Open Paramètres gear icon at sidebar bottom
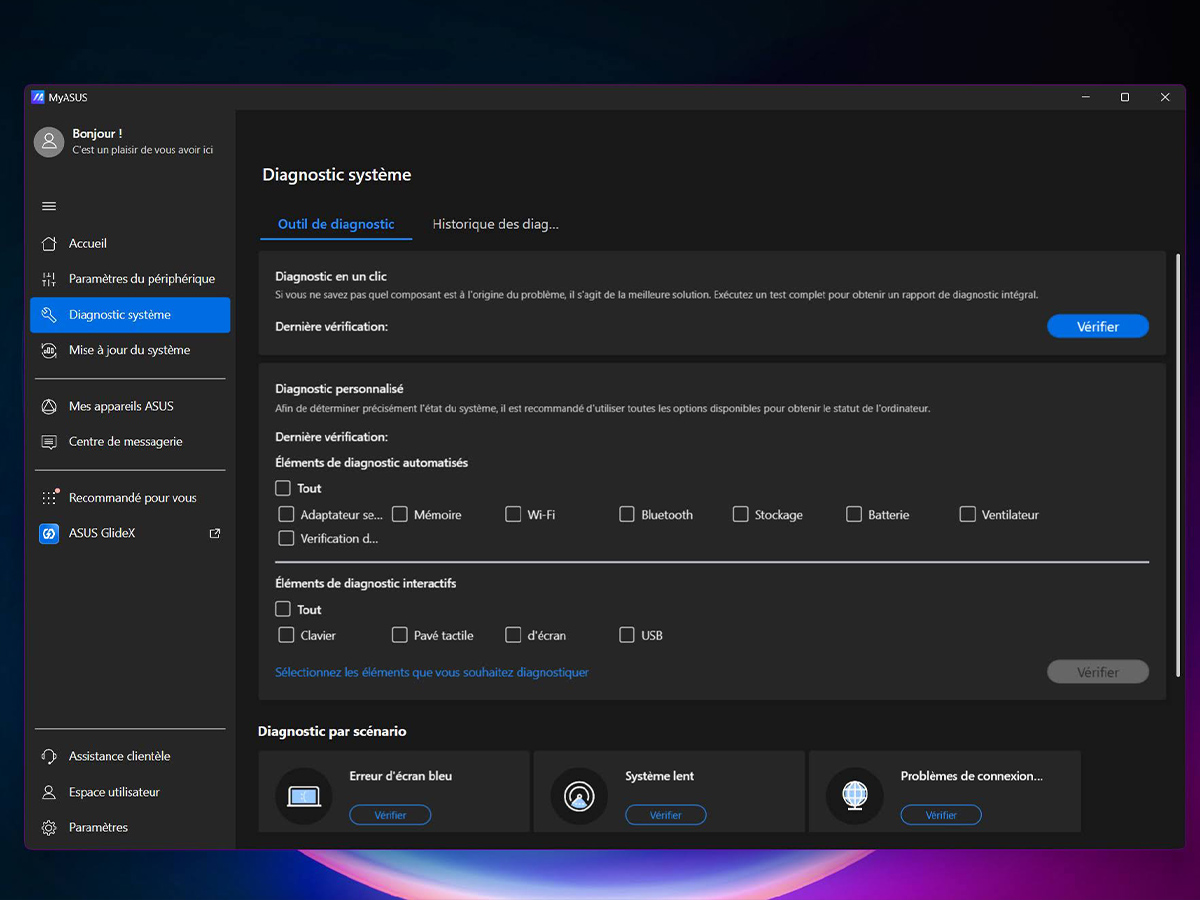Viewport: 1200px width, 900px height. tap(48, 828)
